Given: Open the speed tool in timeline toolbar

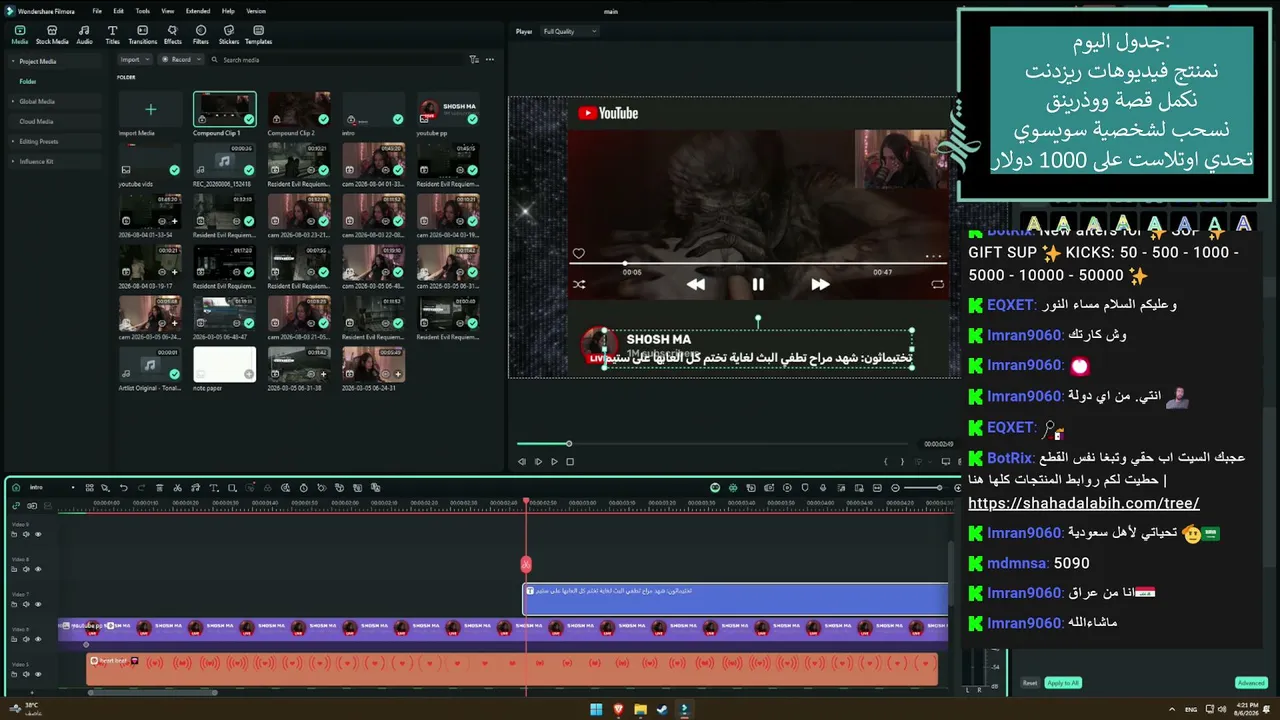Looking at the screenshot, I should (x=304, y=488).
